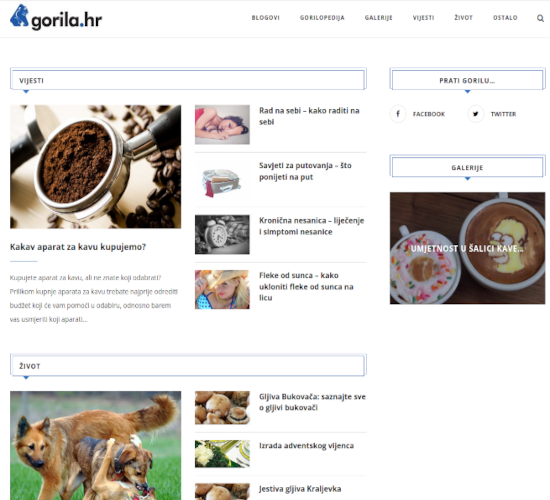550x500 pixels.
Task: Open 'Fleke od sunca' article link
Action: pyautogui.click(x=306, y=286)
